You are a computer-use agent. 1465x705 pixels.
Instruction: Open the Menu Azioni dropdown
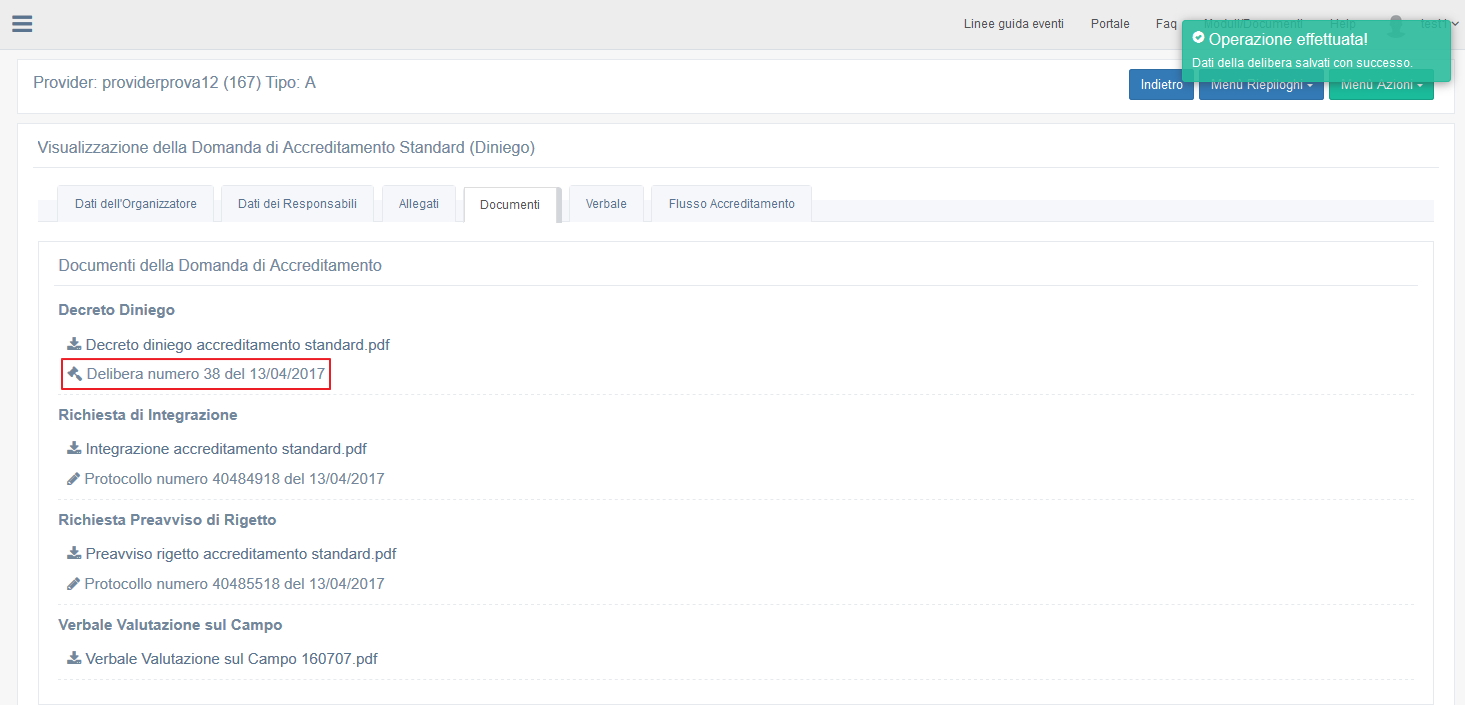click(x=1381, y=85)
